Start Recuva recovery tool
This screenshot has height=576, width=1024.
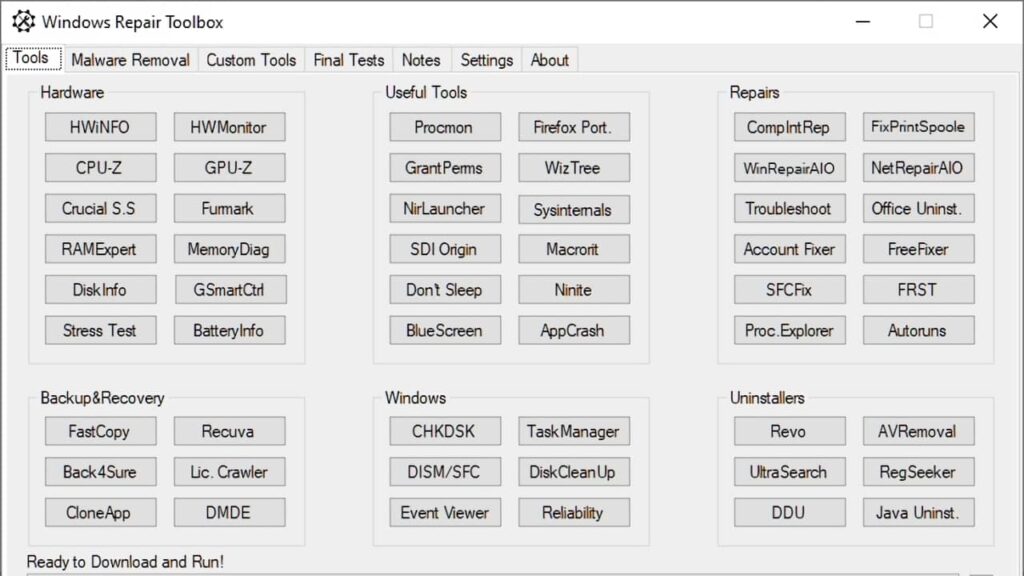pos(229,432)
